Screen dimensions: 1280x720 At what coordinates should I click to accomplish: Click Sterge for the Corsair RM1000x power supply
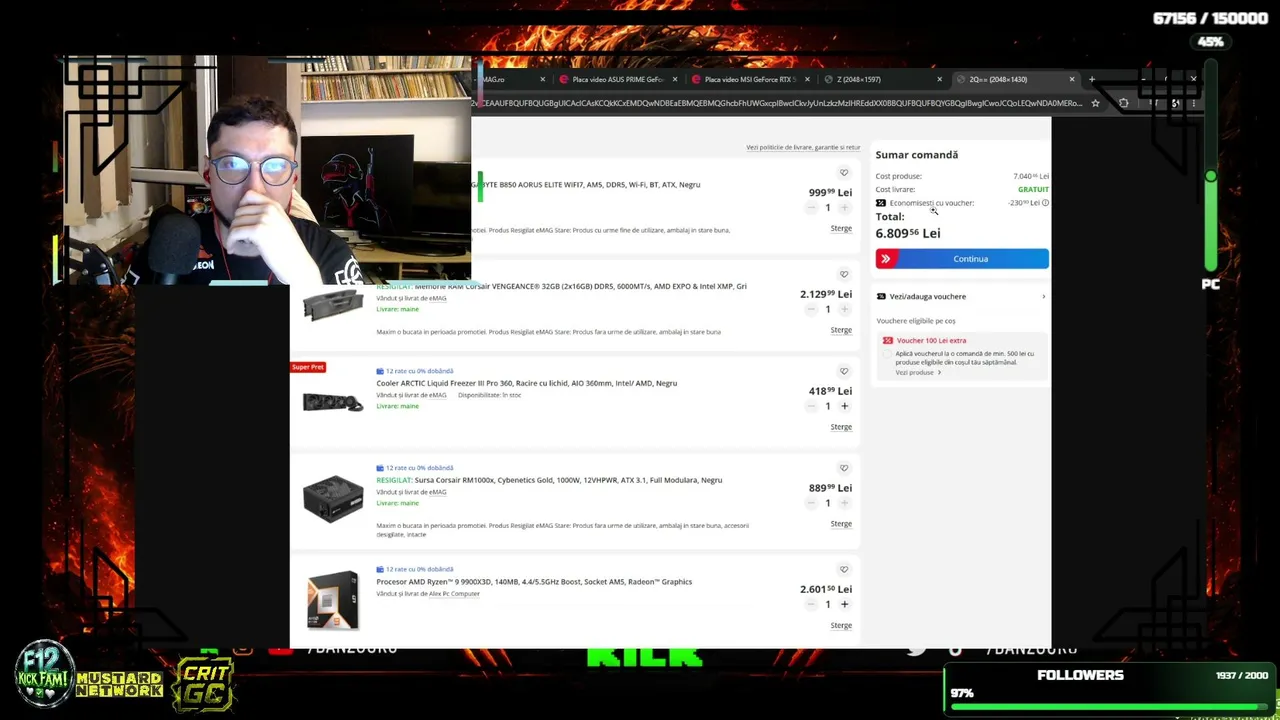tap(841, 524)
